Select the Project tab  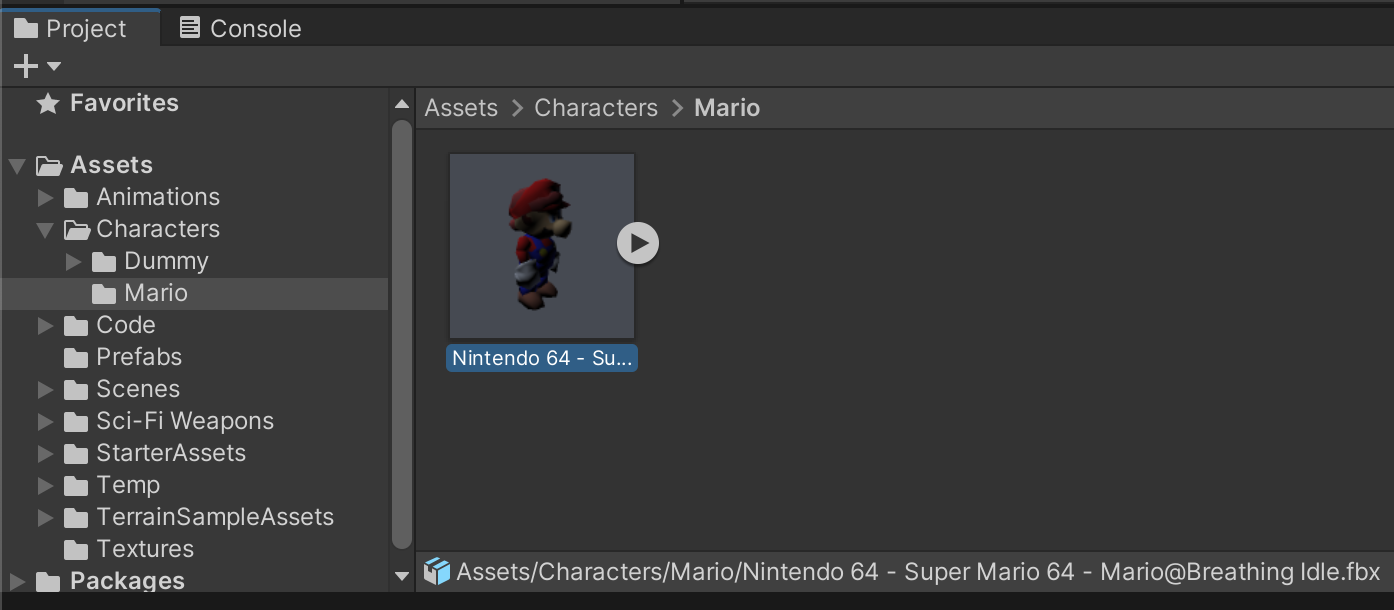[x=70, y=28]
